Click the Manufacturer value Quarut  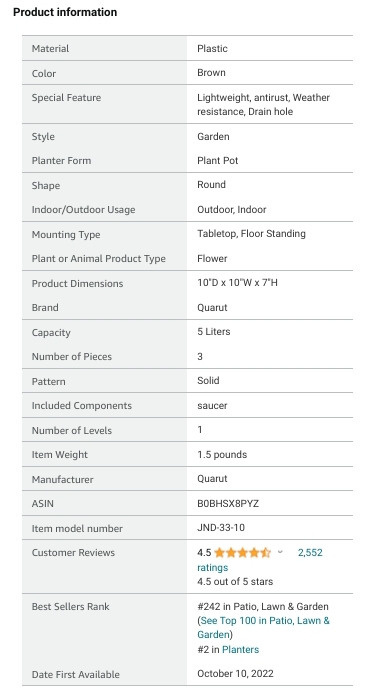click(212, 479)
